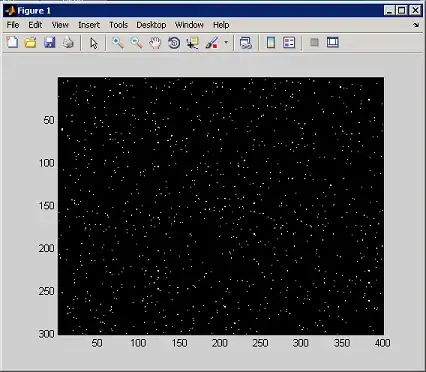Viewport: 426px width, 372px height.
Task: Insert a legend using the toolbar icon
Action: point(289,43)
